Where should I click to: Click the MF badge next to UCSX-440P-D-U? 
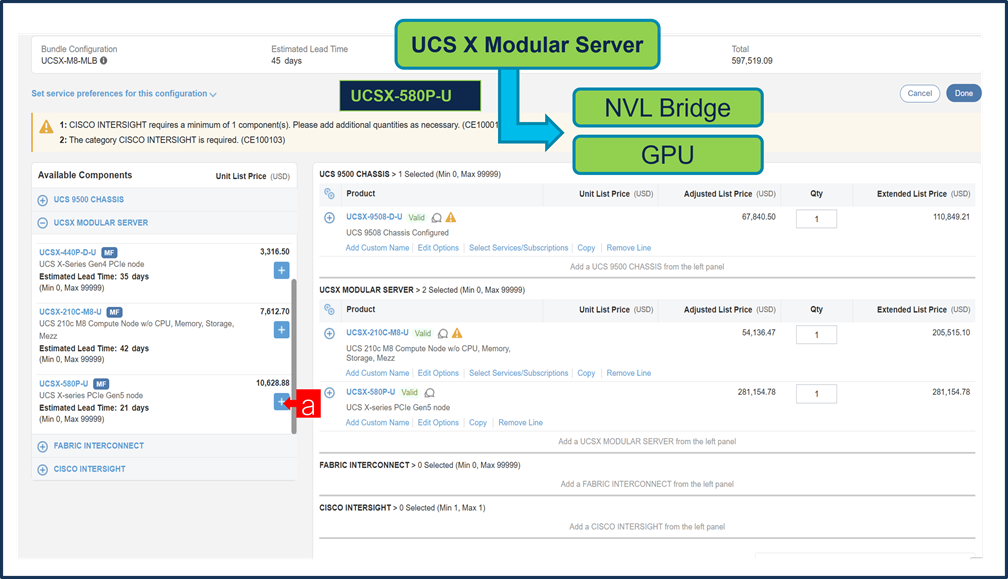[109, 253]
